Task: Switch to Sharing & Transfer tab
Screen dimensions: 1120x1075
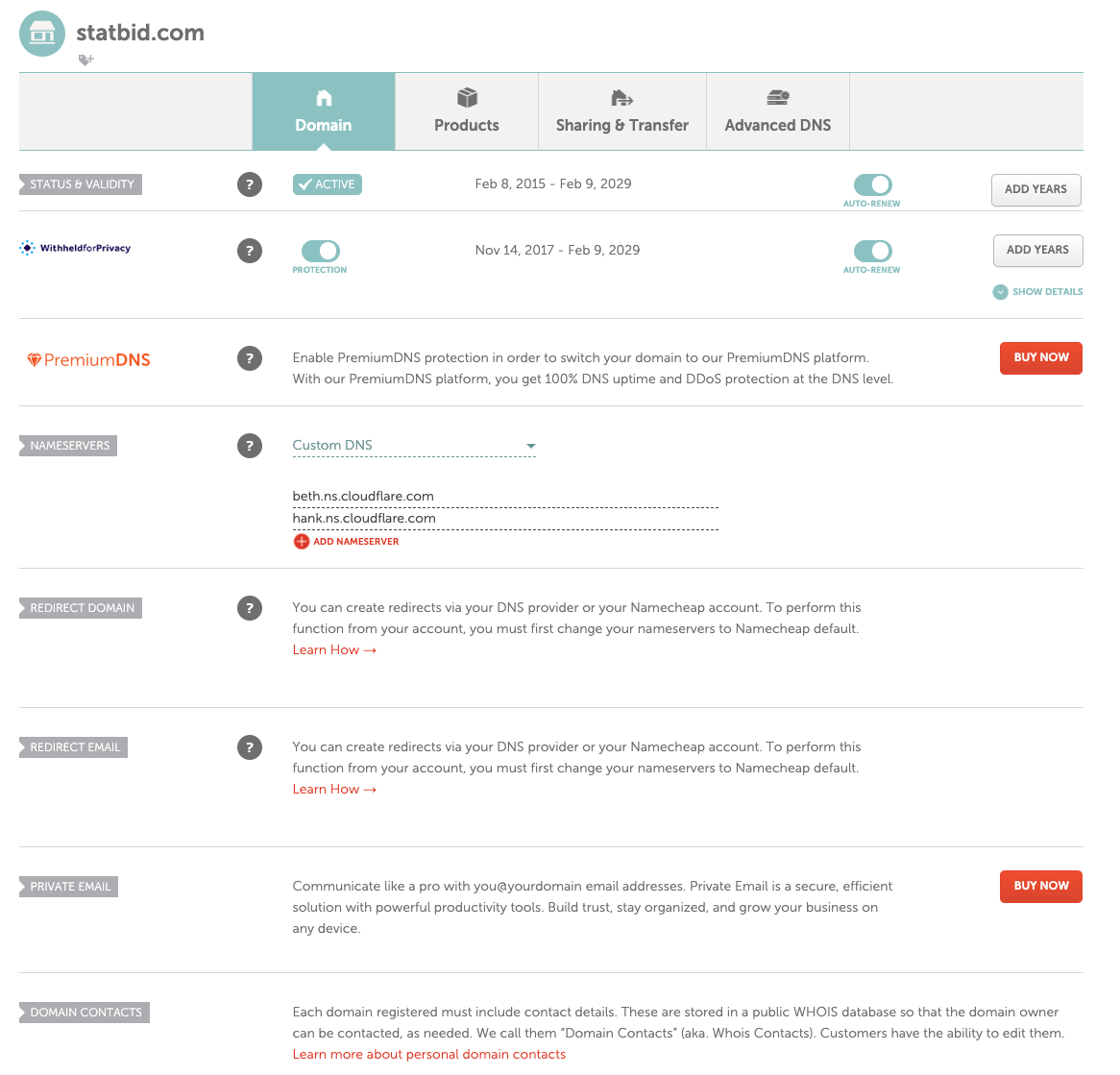Action: pos(621,111)
